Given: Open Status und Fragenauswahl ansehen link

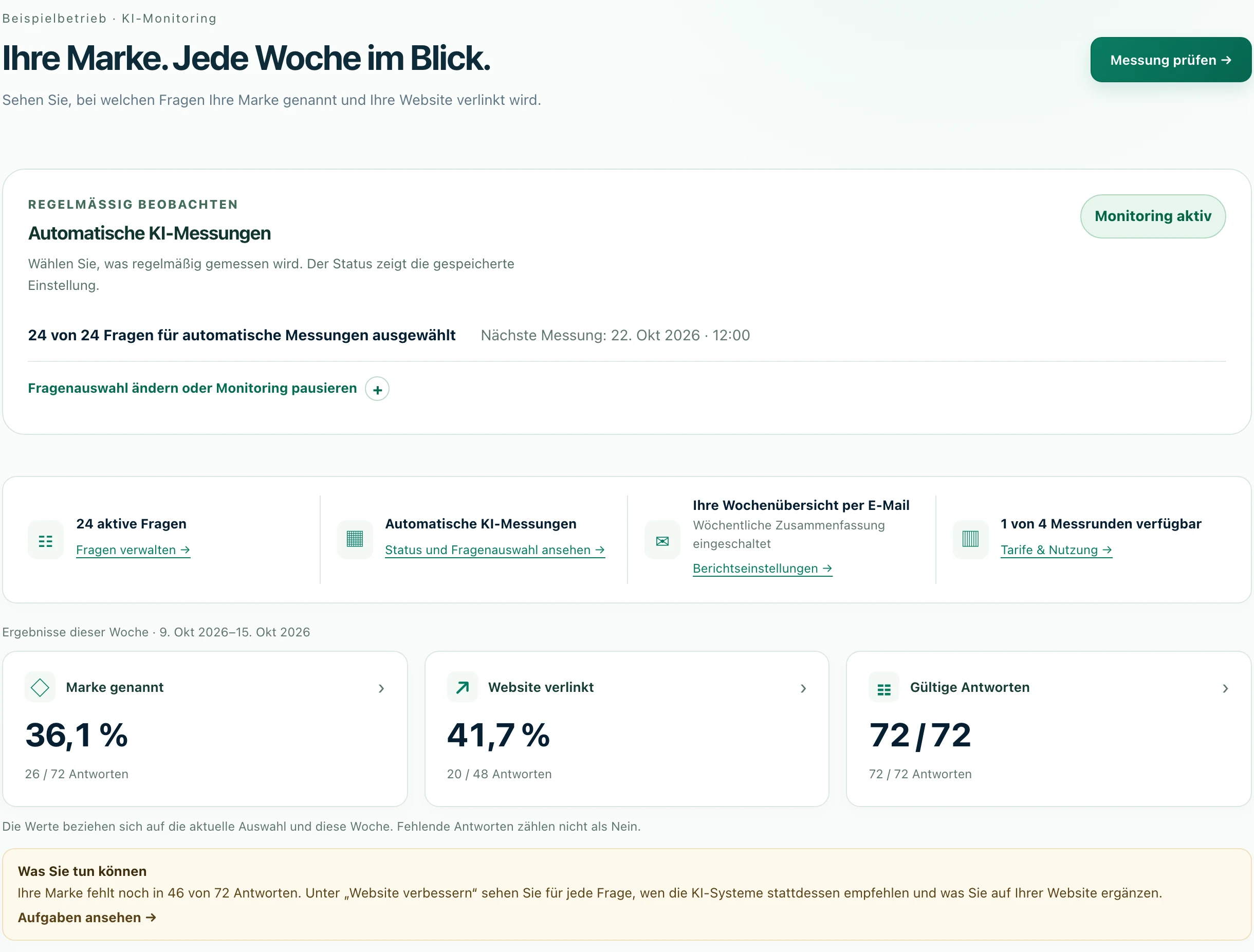Looking at the screenshot, I should pos(494,550).
